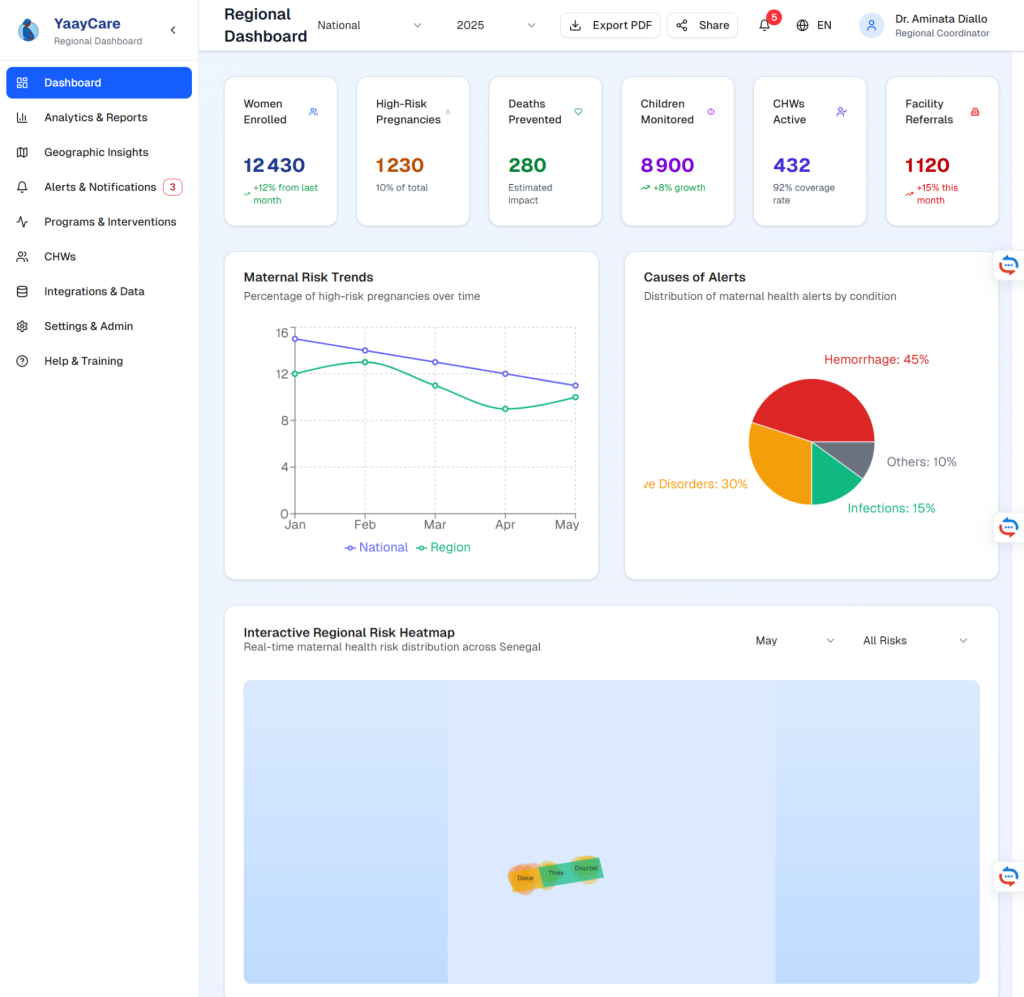Click the Facility Referrals card icon
This screenshot has height=997, width=1024.
[x=975, y=112]
